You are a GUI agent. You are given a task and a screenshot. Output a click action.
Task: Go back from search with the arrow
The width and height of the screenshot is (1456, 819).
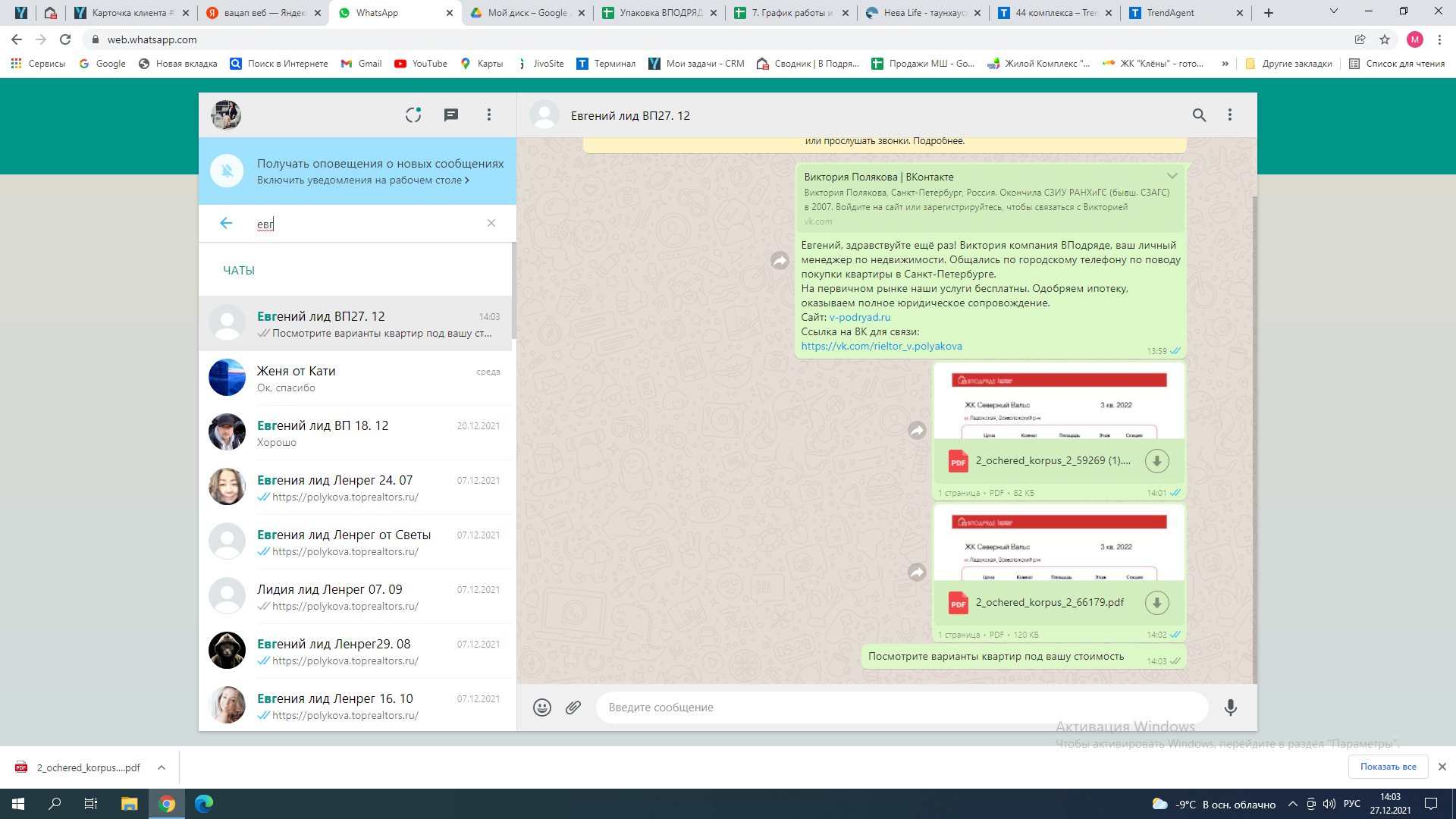(x=226, y=223)
